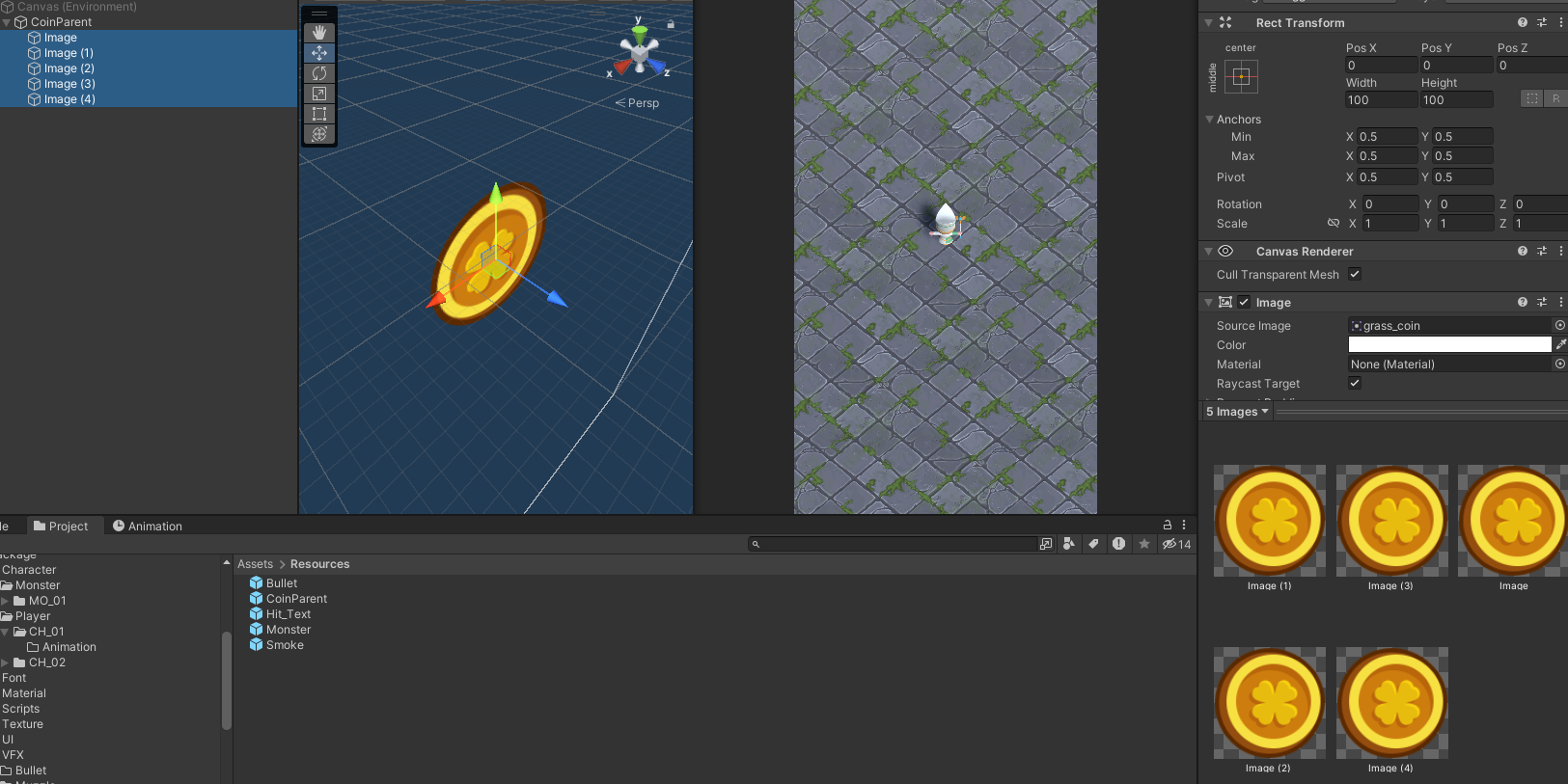
Task: Open search in Unity Search window icon
Action: click(x=1046, y=544)
